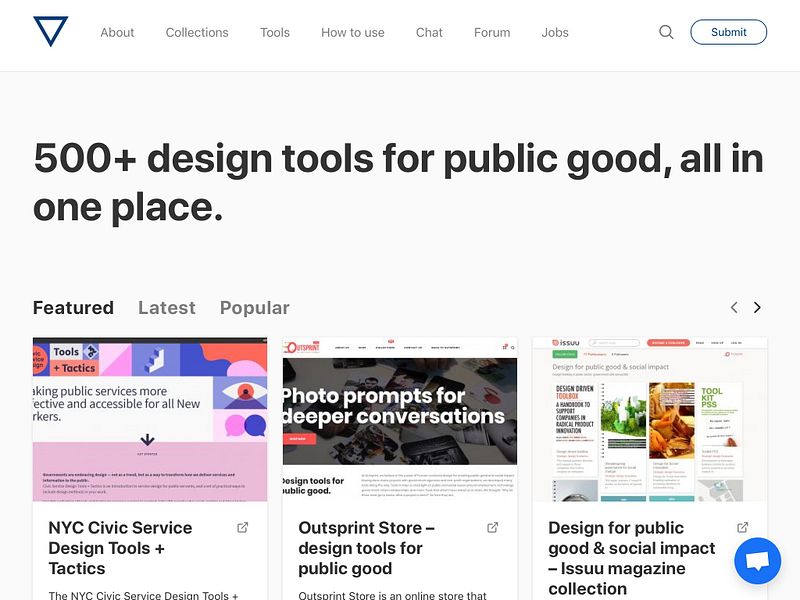Screen dimensions: 800x600
Task: Open the Jobs nav link
Action: coord(555,33)
